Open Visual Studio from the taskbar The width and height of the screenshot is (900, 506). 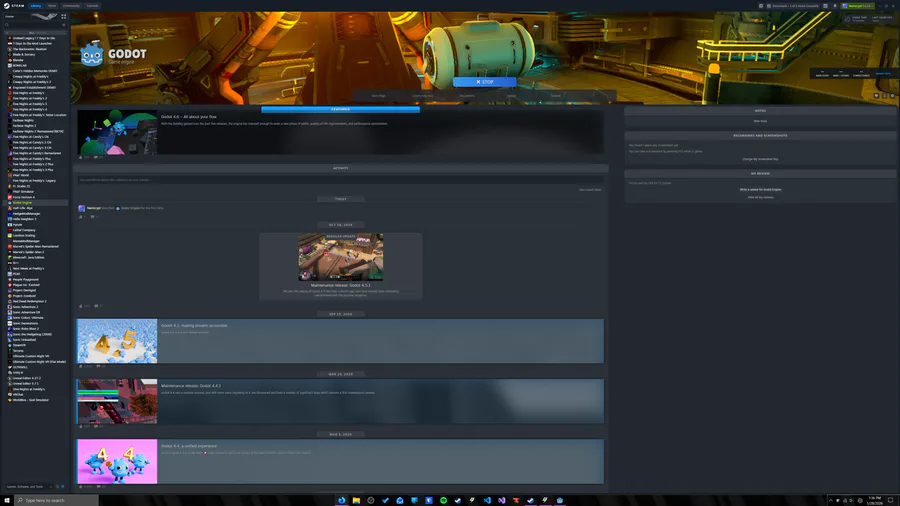tap(501, 500)
